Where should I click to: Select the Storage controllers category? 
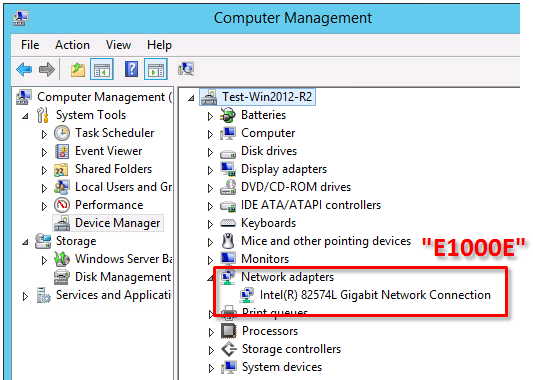click(x=291, y=349)
